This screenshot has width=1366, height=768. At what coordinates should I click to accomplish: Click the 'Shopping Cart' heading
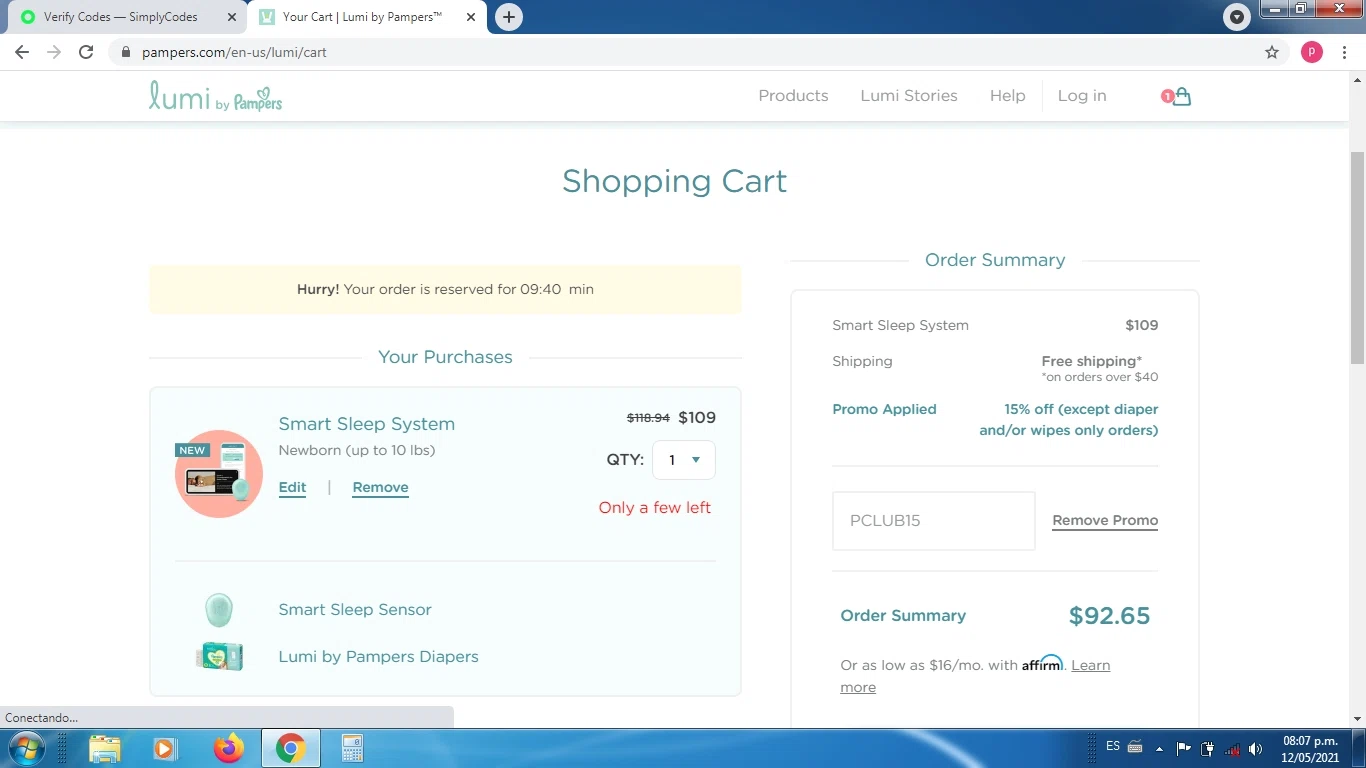tap(674, 181)
